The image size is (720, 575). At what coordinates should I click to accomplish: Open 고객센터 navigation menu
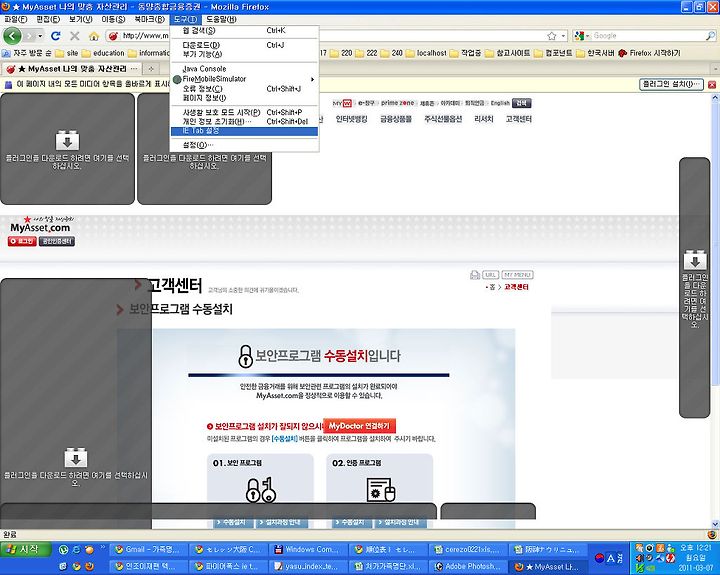point(519,119)
